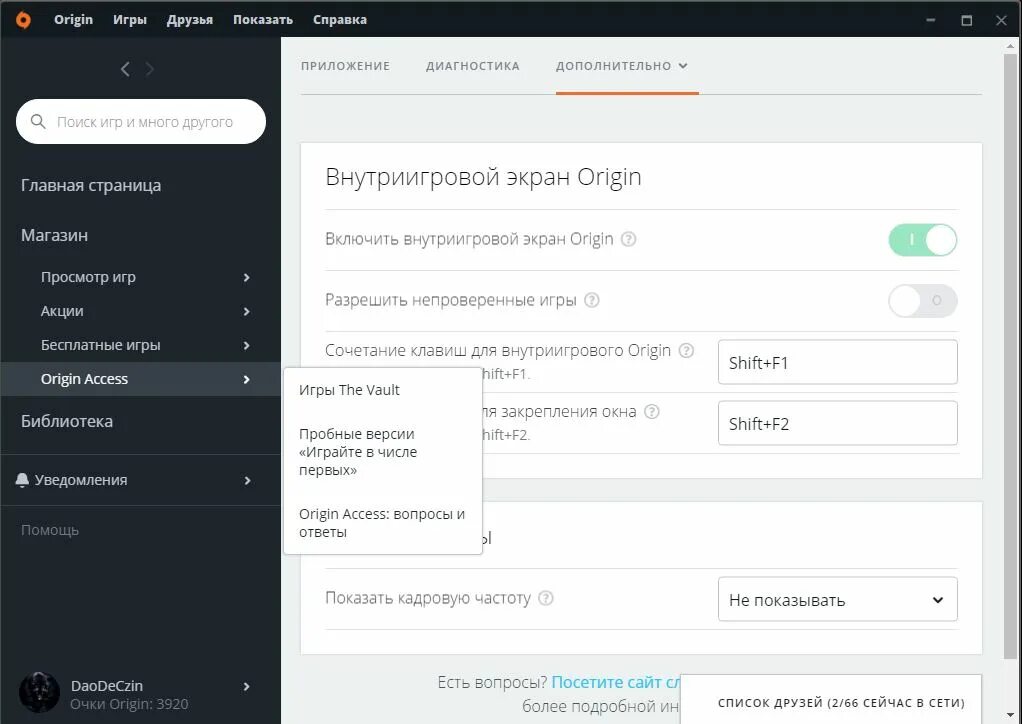Open Origin Access: вопросы и ответы
The image size is (1022, 724).
(x=382, y=523)
